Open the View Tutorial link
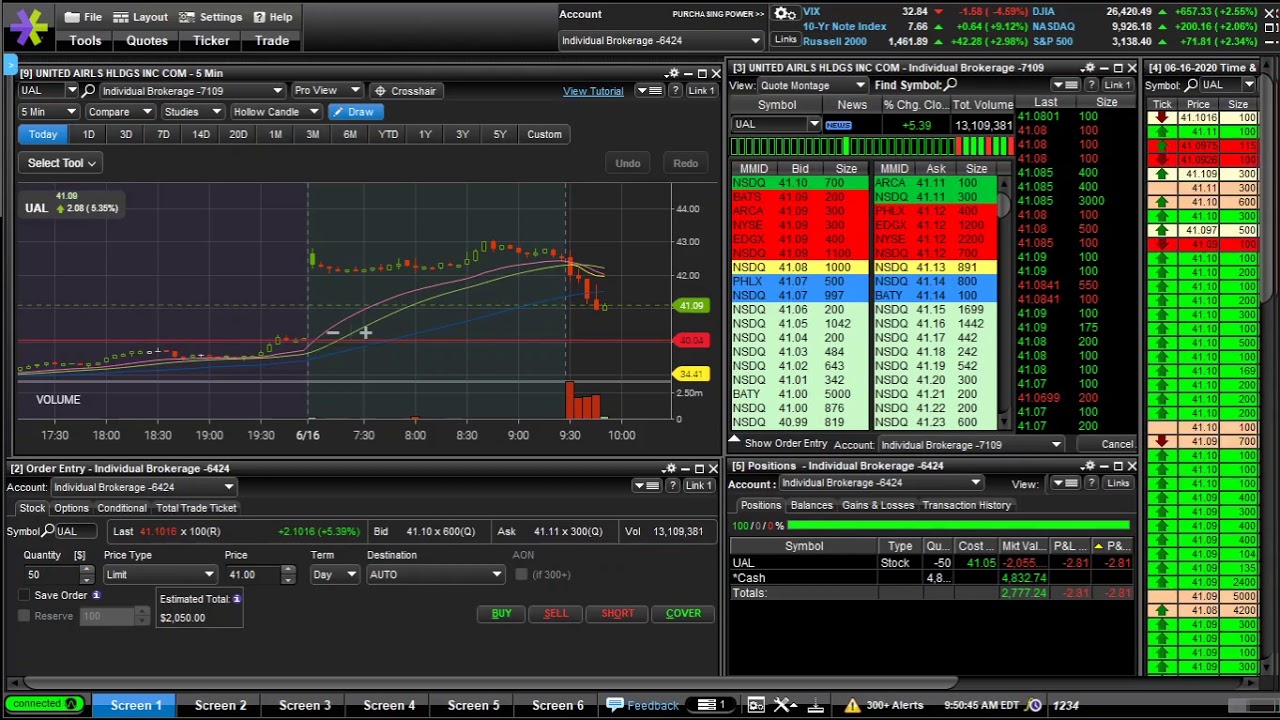 pos(593,91)
